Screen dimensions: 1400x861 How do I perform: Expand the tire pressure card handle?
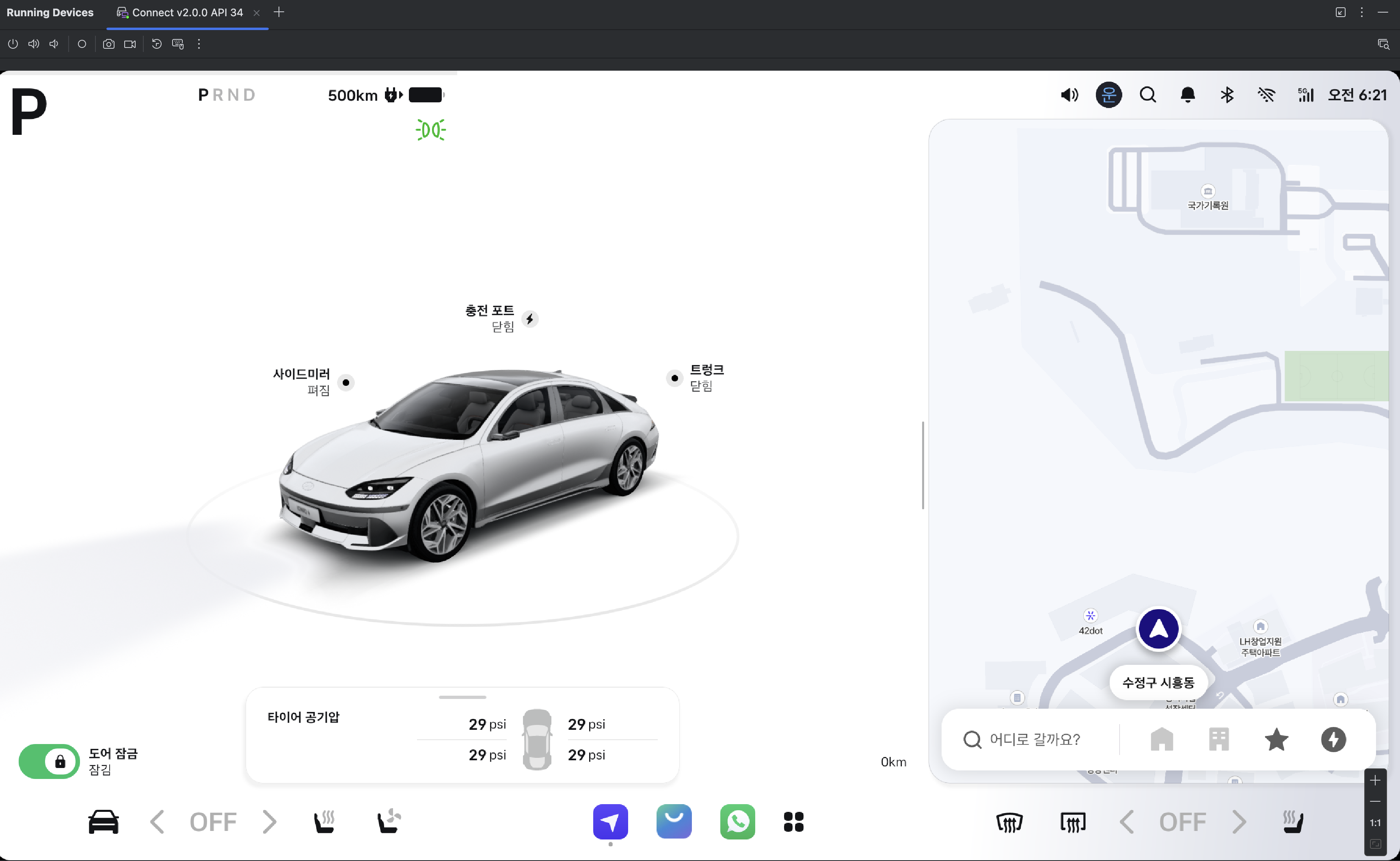[462, 697]
